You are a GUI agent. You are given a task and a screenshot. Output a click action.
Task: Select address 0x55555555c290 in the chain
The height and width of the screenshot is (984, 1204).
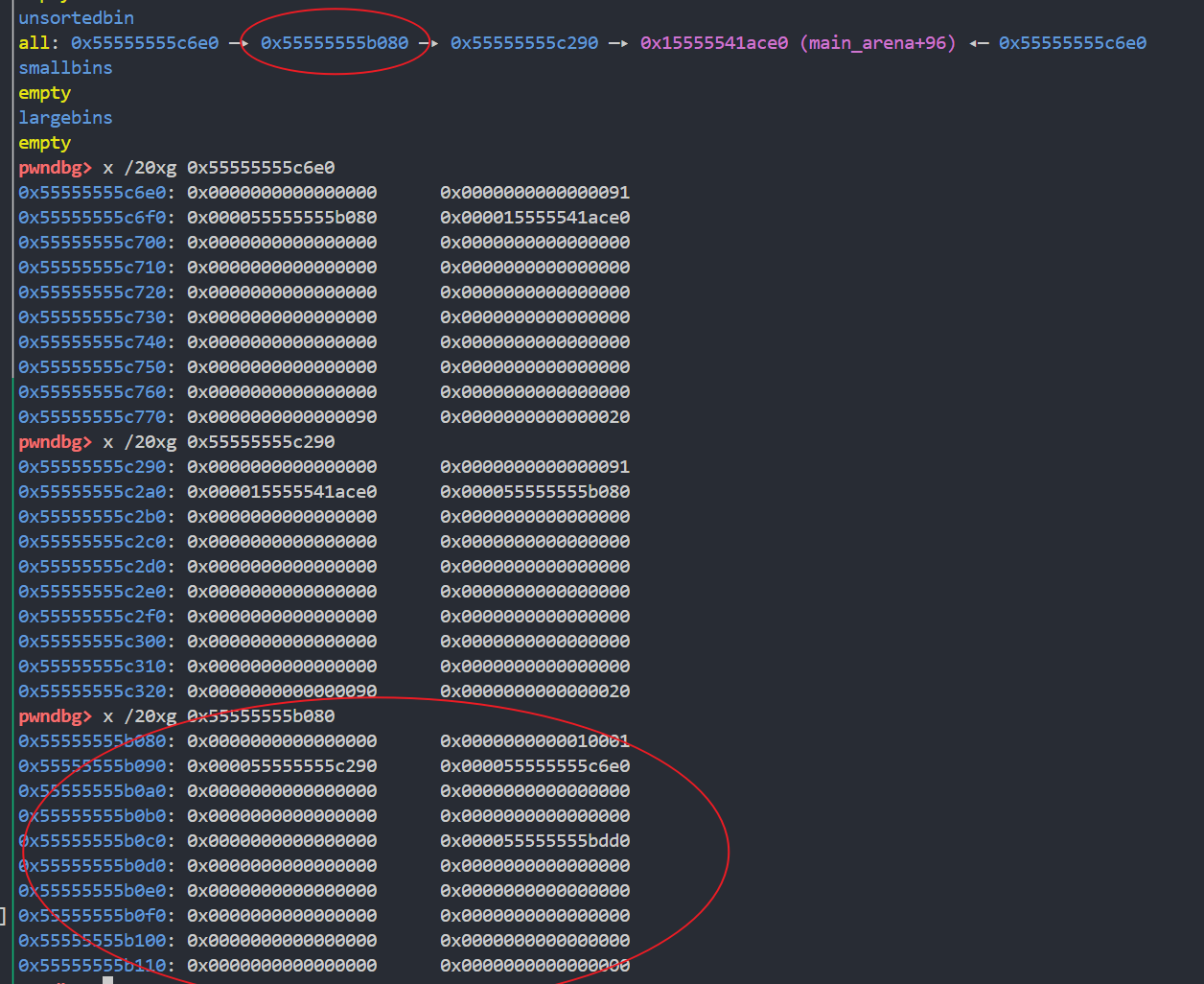pos(523,42)
